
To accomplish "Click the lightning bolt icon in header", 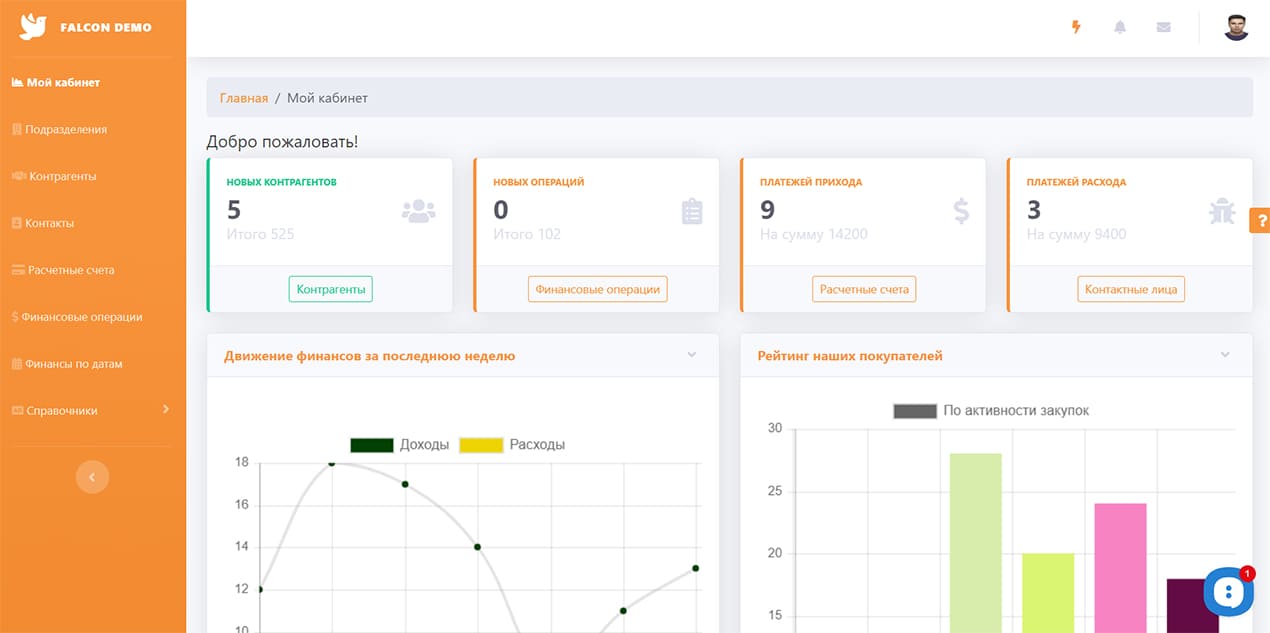I will pyautogui.click(x=1076, y=27).
